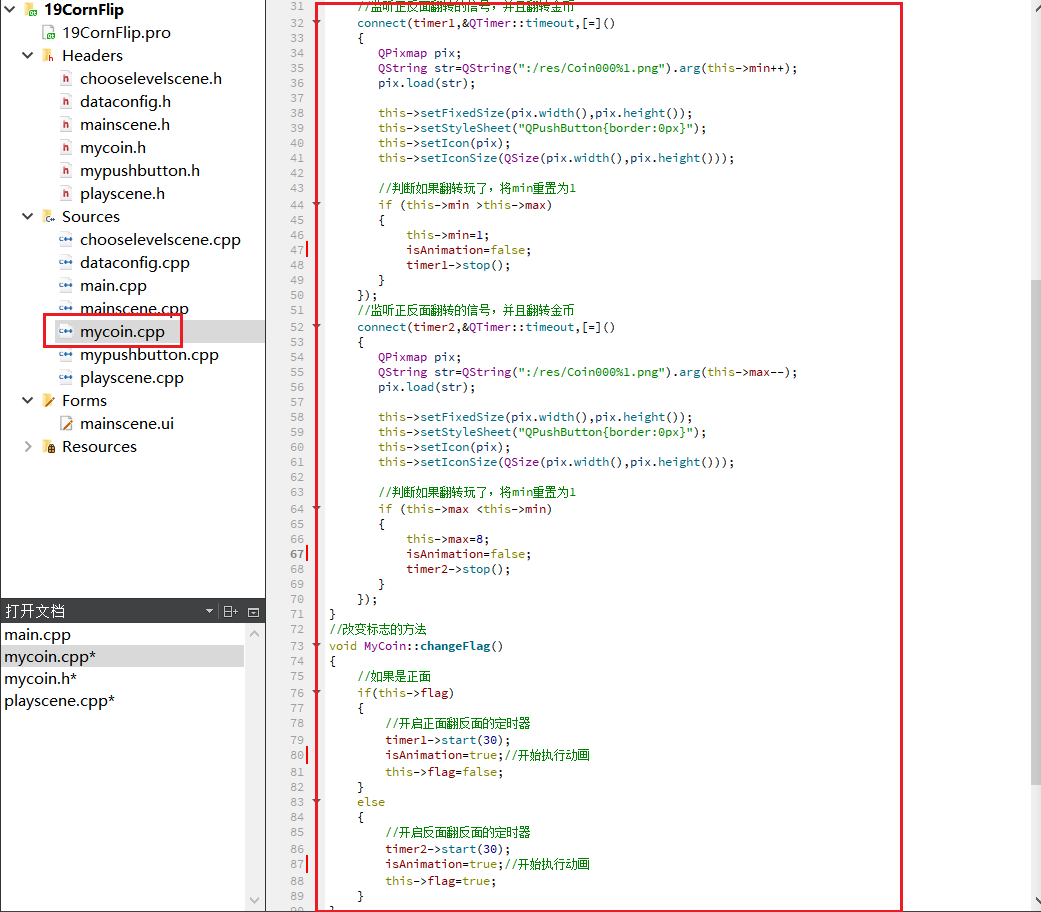The image size is (1041, 912).
Task: Open chooselevelscene.cpp source
Action: click(x=160, y=240)
